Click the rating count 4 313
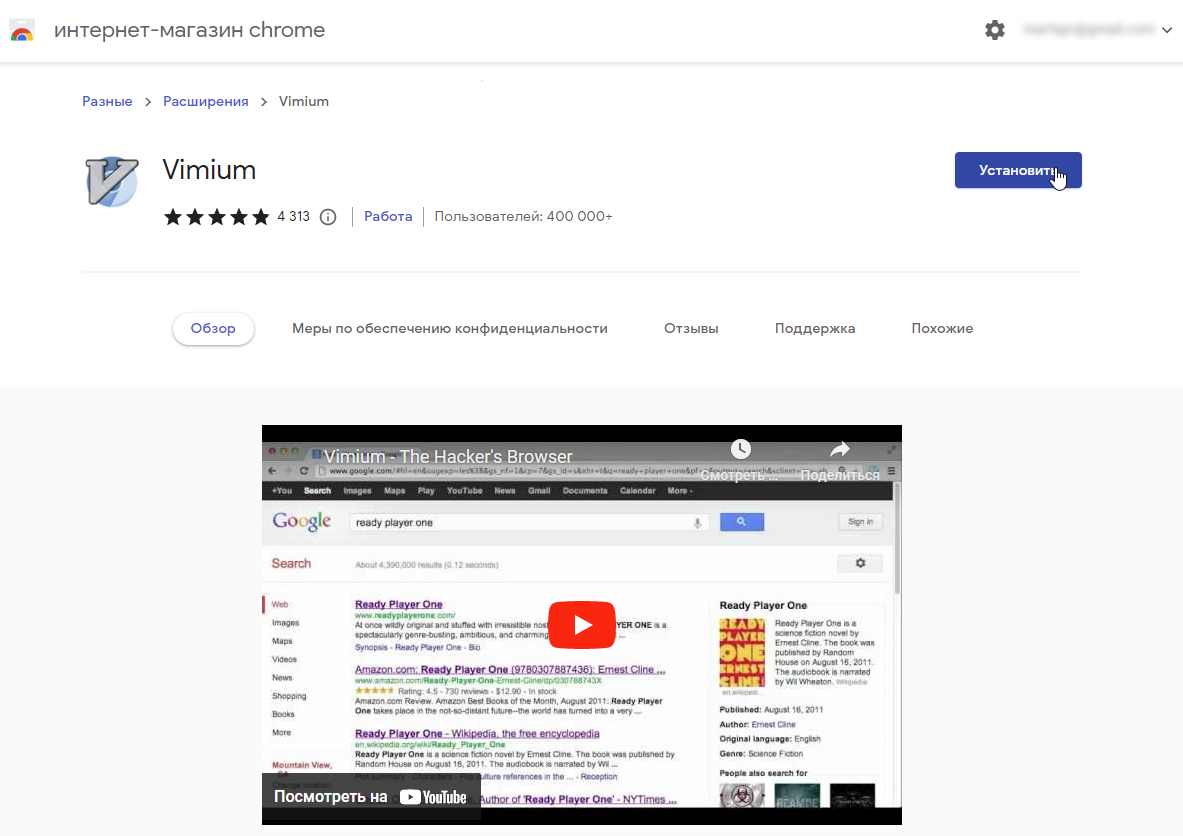This screenshot has width=1183, height=836. coord(293,217)
